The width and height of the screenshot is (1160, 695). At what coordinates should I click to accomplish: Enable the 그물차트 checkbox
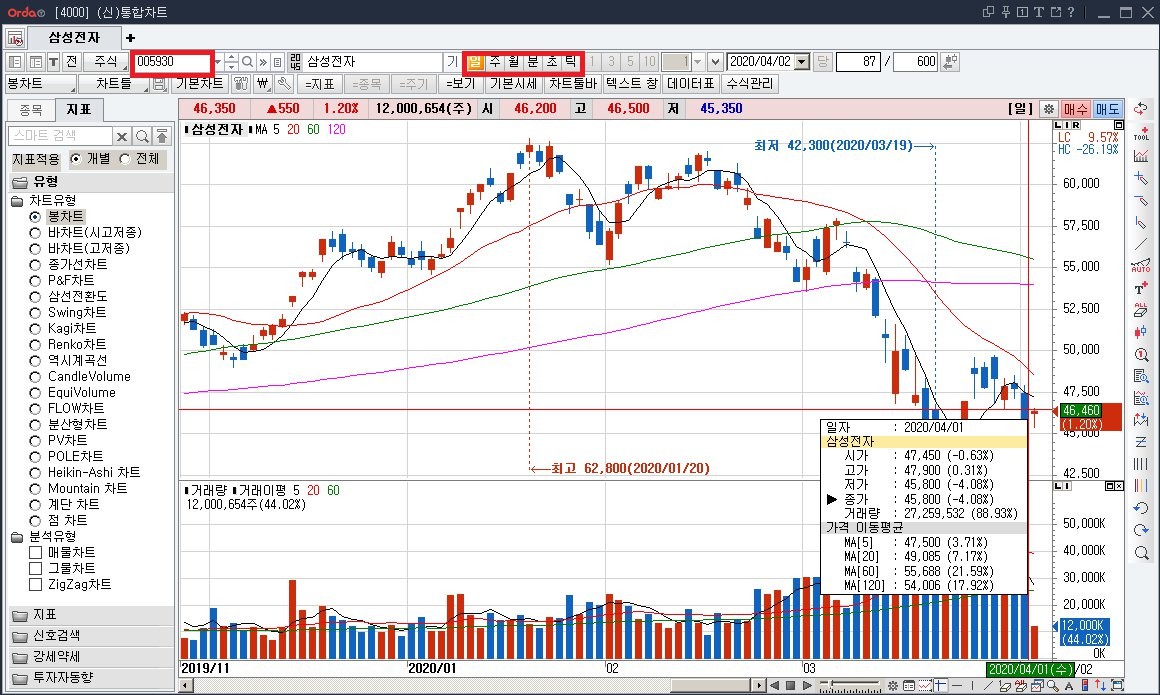35,568
